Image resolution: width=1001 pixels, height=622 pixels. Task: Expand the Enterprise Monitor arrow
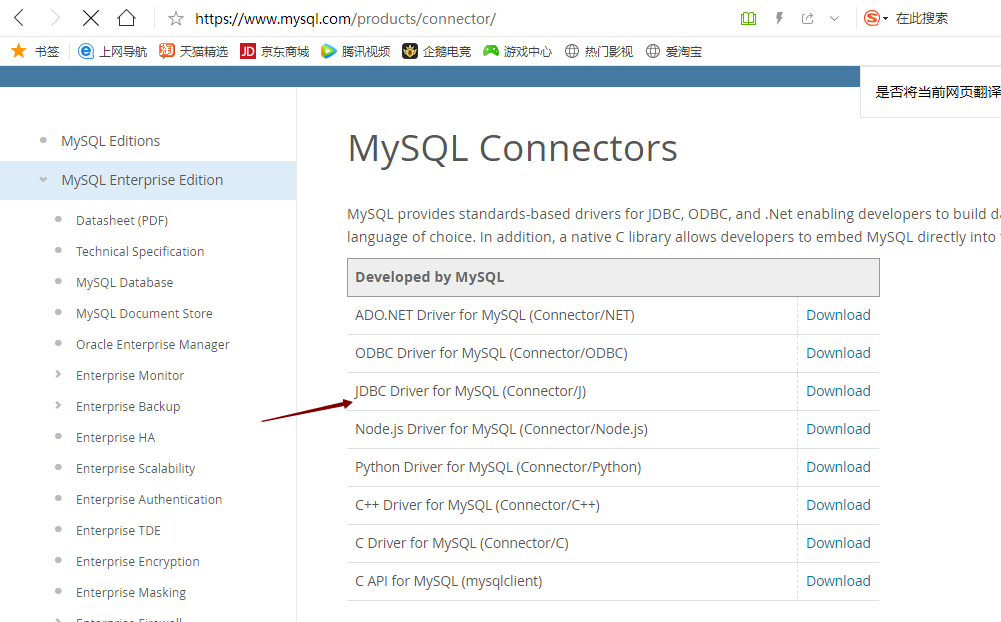58,374
